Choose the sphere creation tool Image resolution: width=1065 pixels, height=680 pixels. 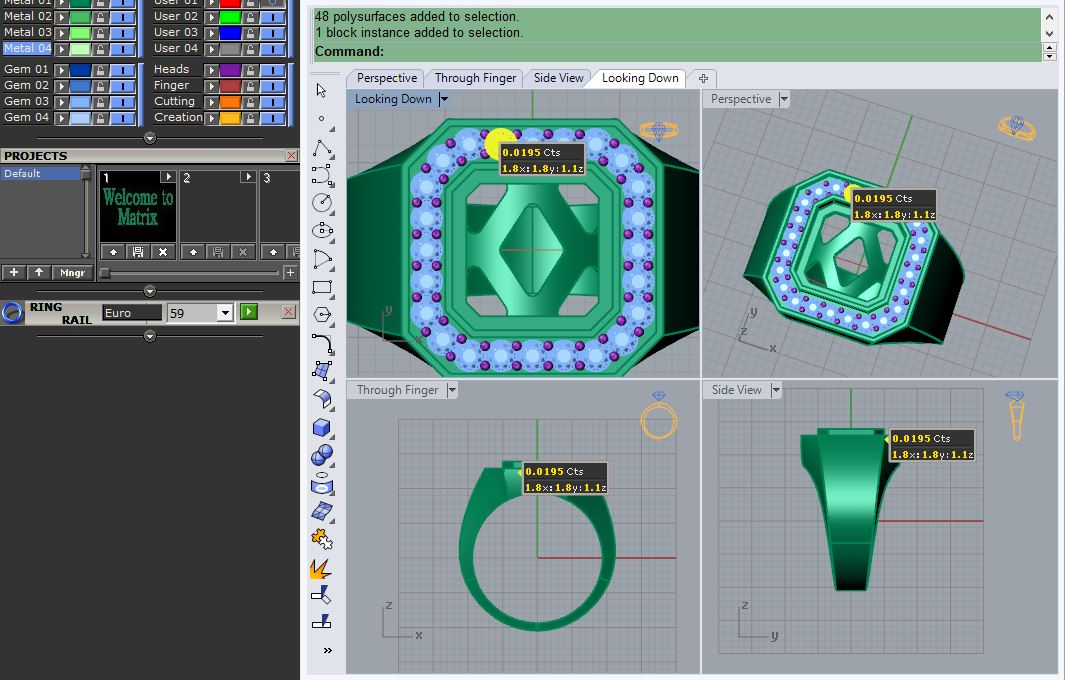322,457
